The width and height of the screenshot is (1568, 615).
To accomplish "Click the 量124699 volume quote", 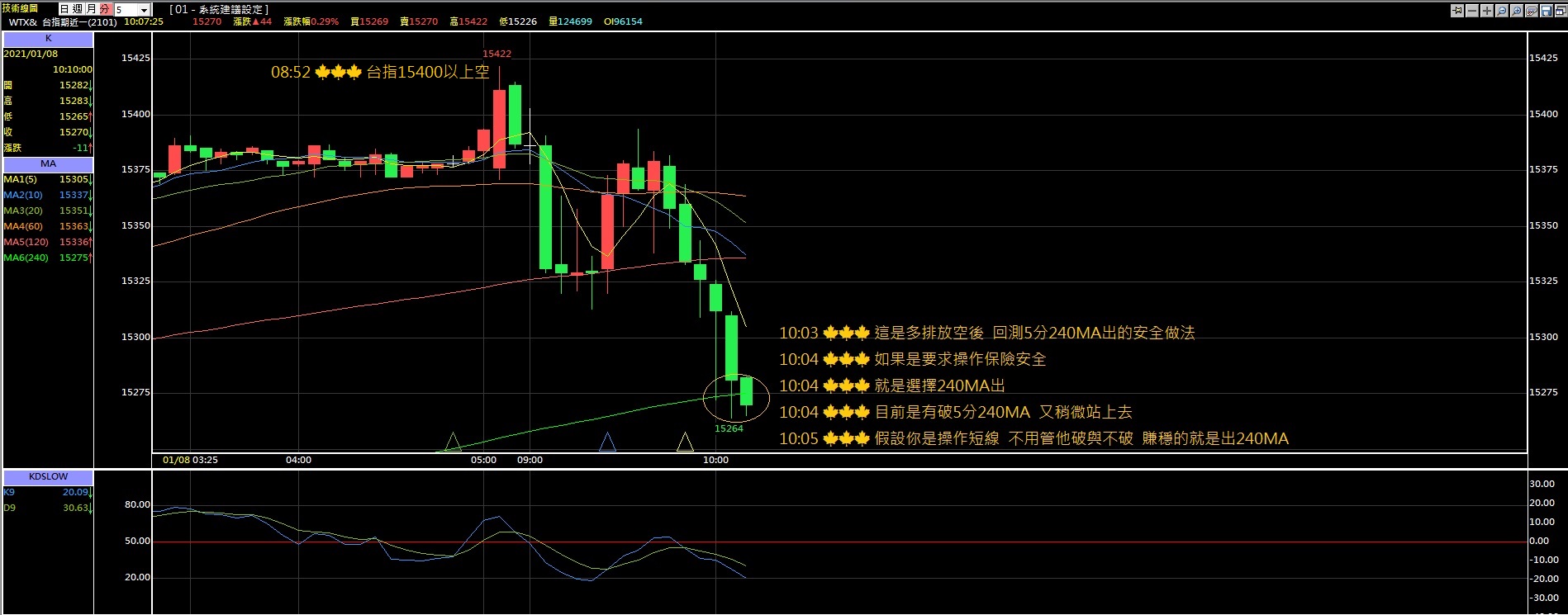I will coord(570,21).
